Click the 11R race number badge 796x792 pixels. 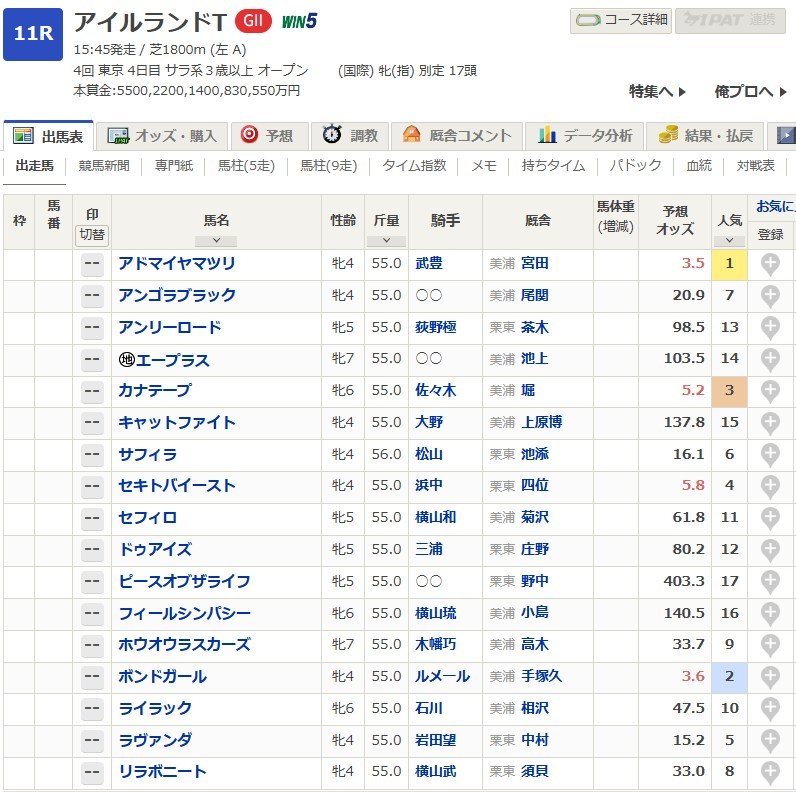33,33
